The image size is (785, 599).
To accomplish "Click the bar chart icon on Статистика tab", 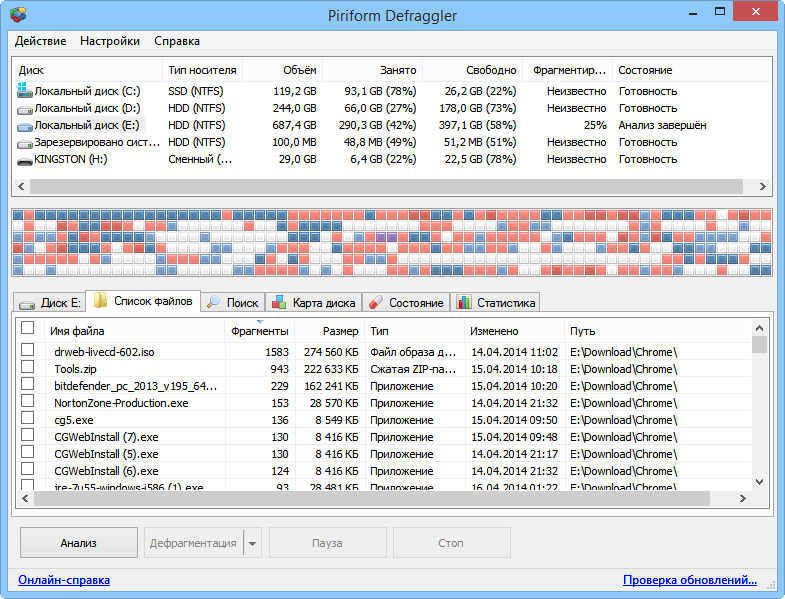I will pyautogui.click(x=464, y=302).
